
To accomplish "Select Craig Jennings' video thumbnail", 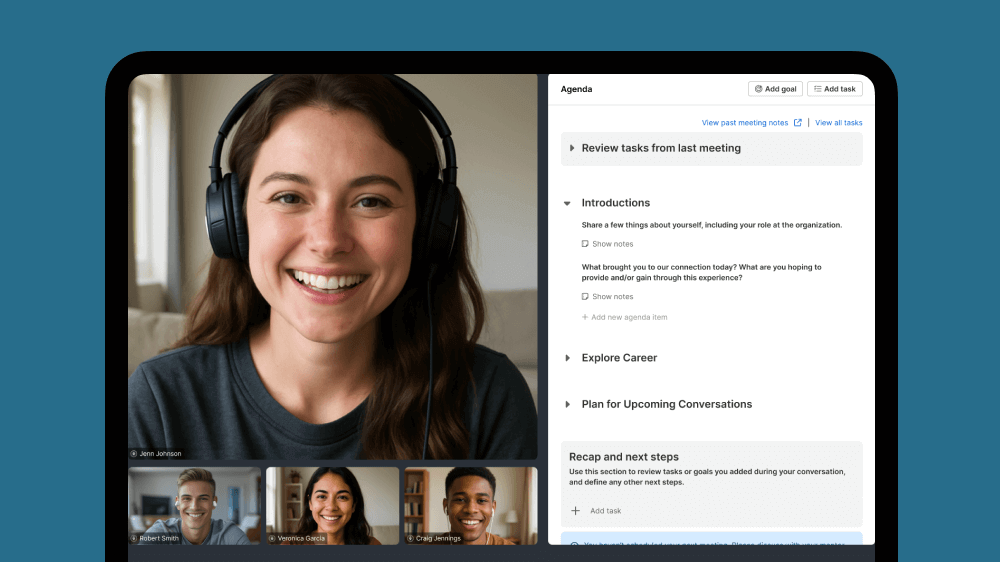I will coord(471,506).
